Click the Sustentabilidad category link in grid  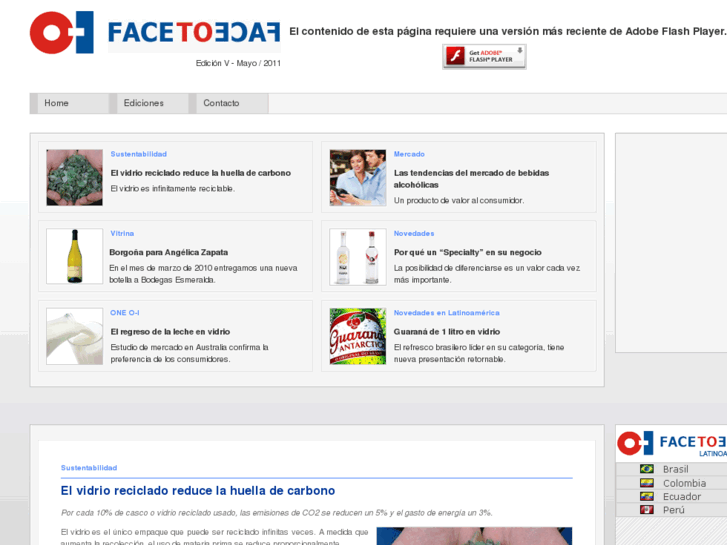point(139,154)
